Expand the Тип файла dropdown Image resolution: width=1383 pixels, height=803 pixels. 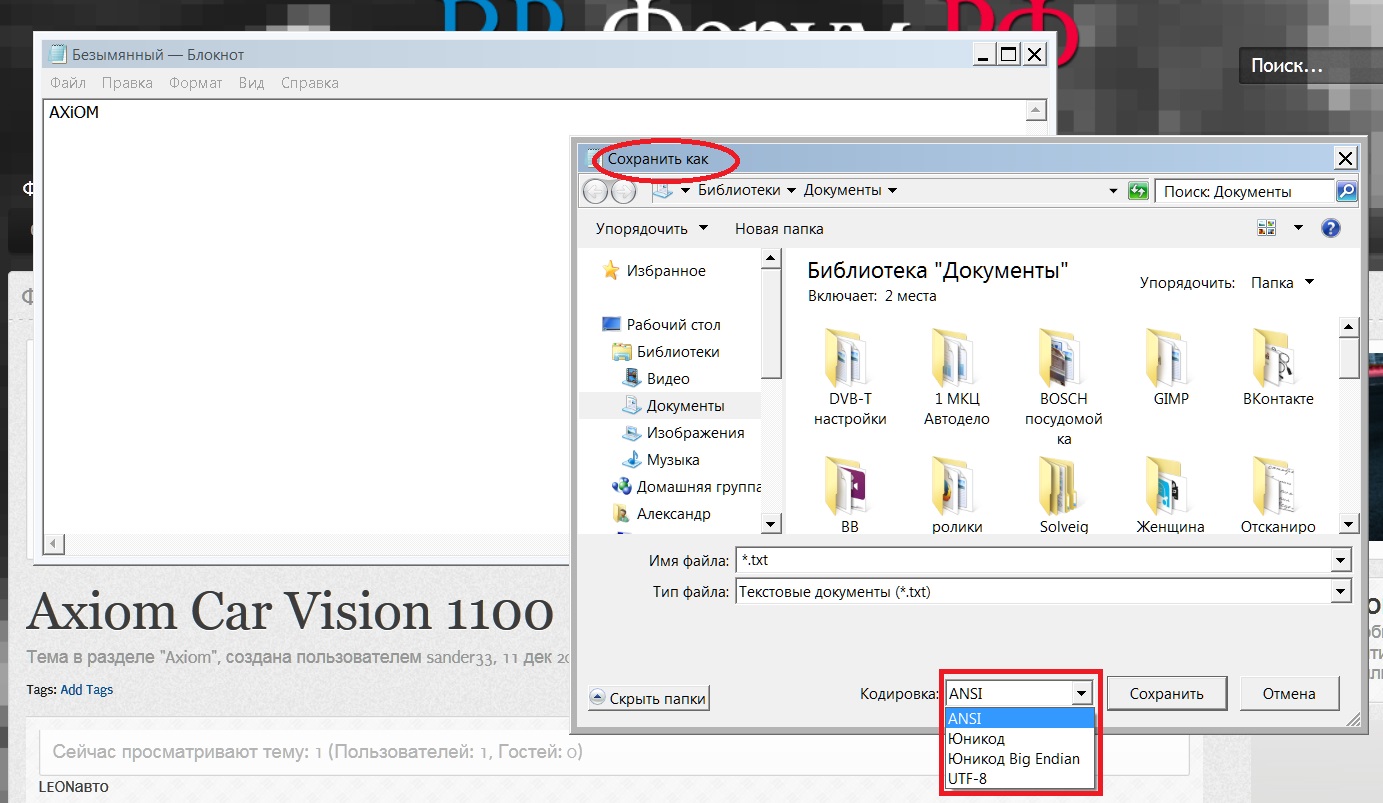coord(1341,592)
